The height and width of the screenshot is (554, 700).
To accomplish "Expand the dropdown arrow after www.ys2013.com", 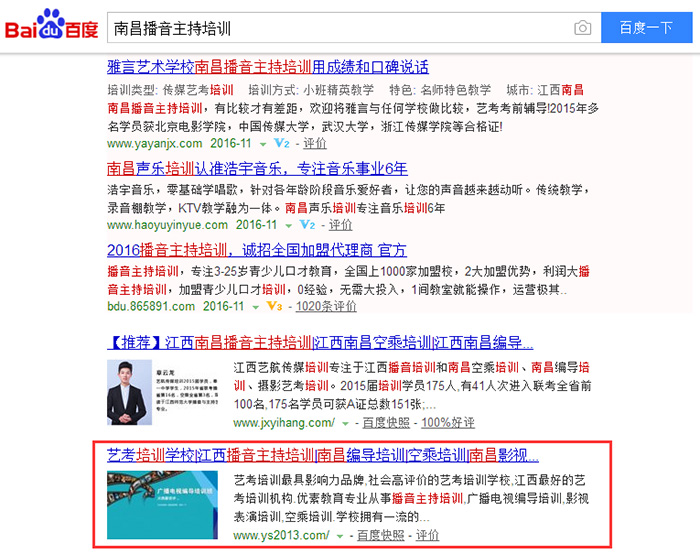I will click(x=340, y=536).
